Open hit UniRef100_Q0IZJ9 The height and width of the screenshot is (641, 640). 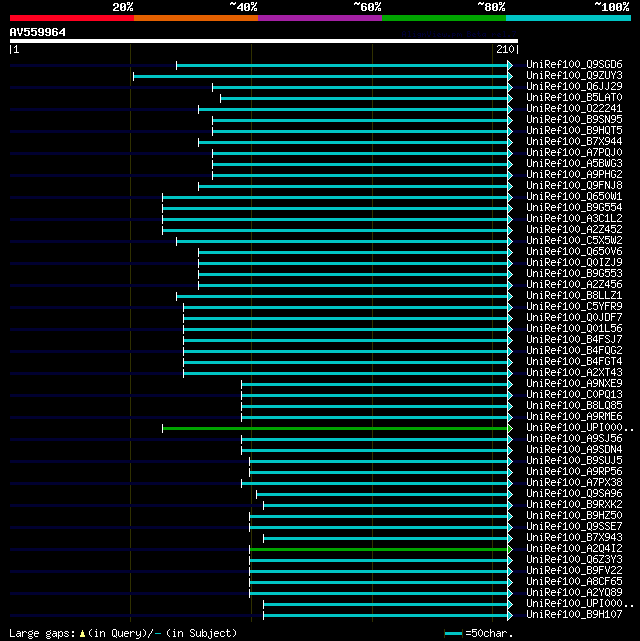coord(574,262)
